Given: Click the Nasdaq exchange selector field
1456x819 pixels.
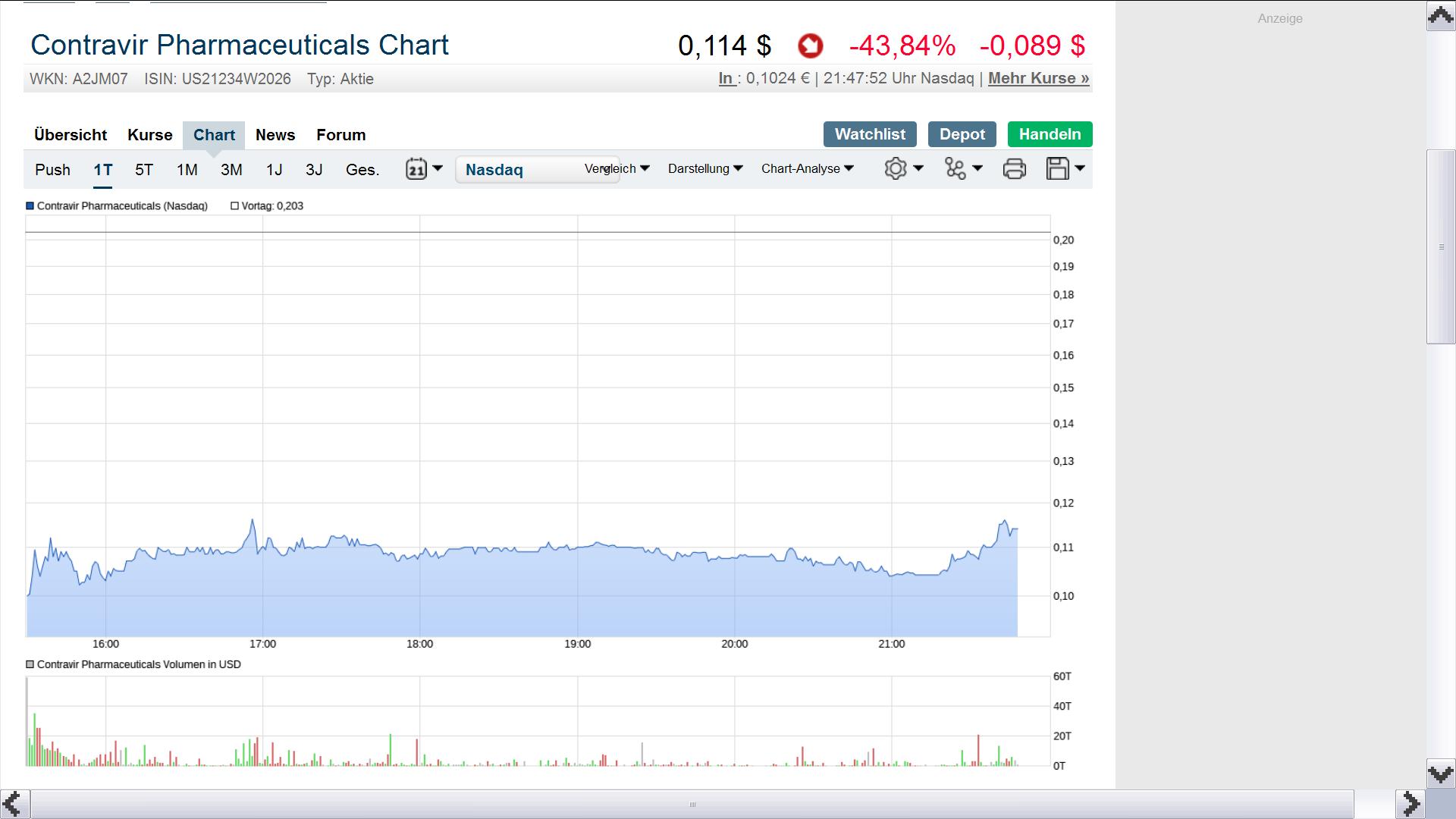Looking at the screenshot, I should (516, 170).
